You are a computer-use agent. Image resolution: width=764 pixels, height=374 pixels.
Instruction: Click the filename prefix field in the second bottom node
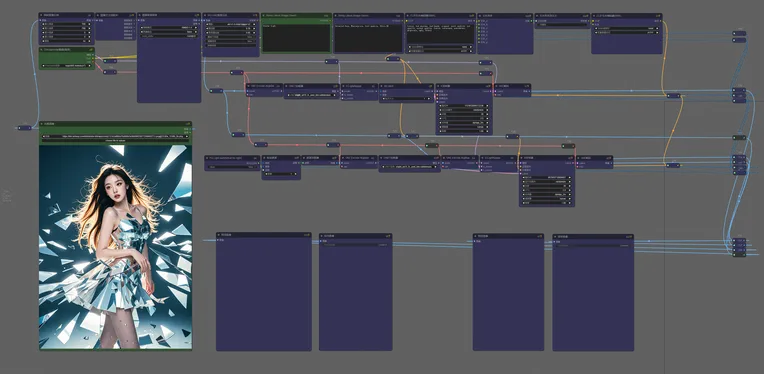click(356, 245)
